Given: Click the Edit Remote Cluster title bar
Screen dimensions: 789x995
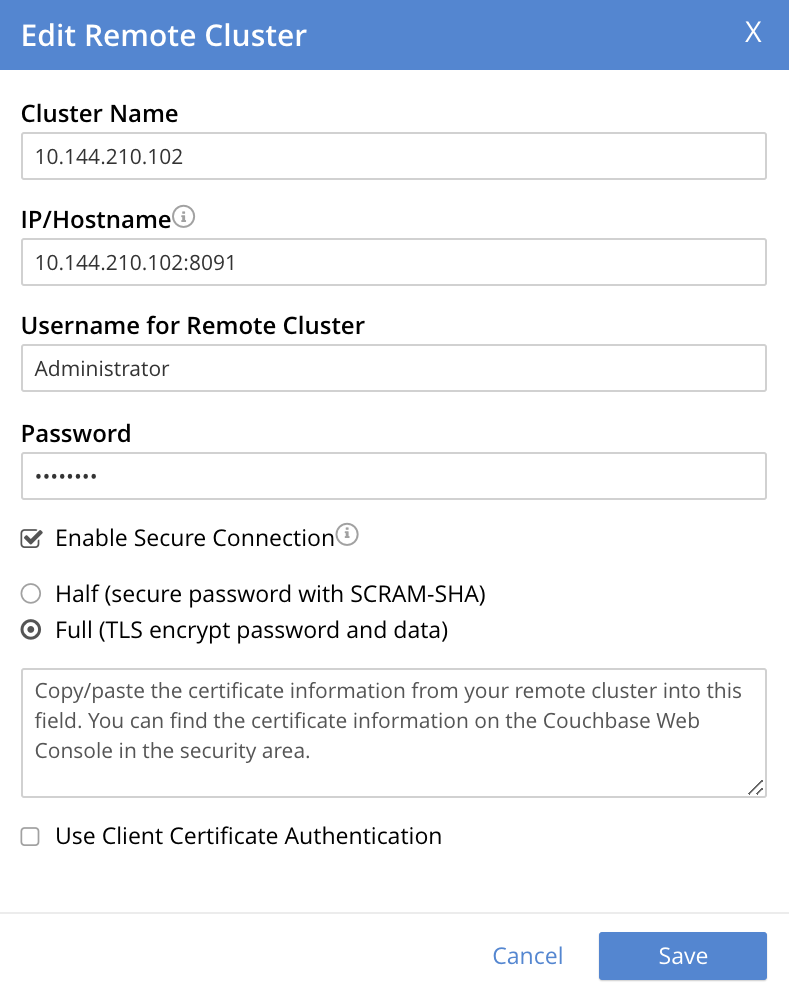Looking at the screenshot, I should point(163,35).
